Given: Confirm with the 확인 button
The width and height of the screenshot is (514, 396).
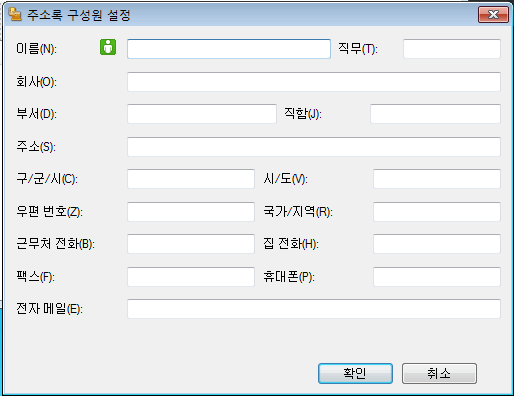Looking at the screenshot, I should (x=355, y=373).
